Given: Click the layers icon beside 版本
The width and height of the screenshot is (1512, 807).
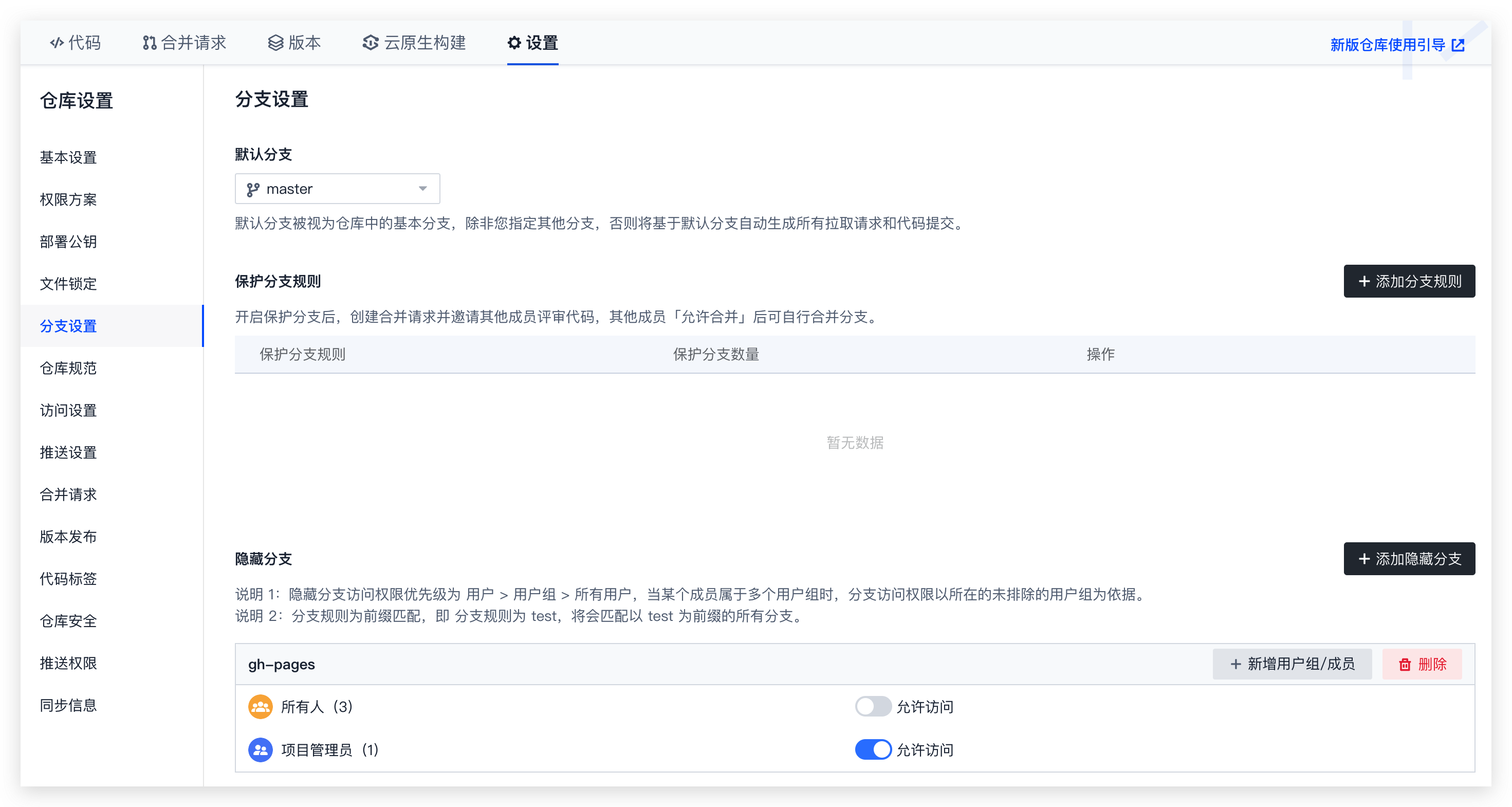Looking at the screenshot, I should coord(275,43).
